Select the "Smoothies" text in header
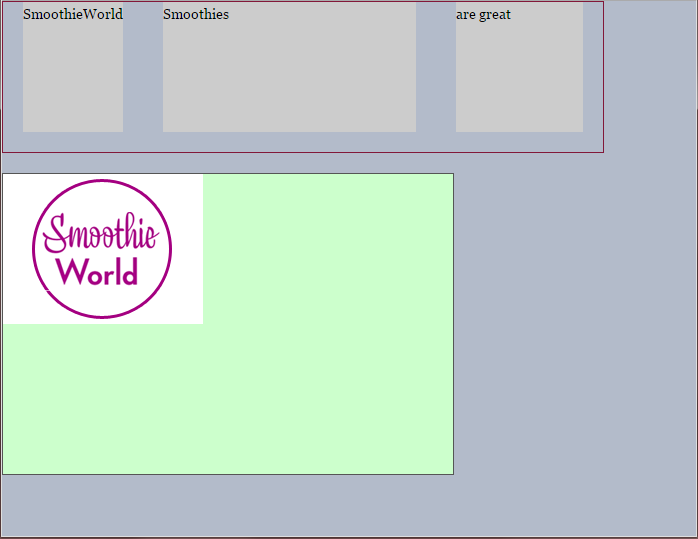The height and width of the screenshot is (539, 698). click(x=196, y=15)
